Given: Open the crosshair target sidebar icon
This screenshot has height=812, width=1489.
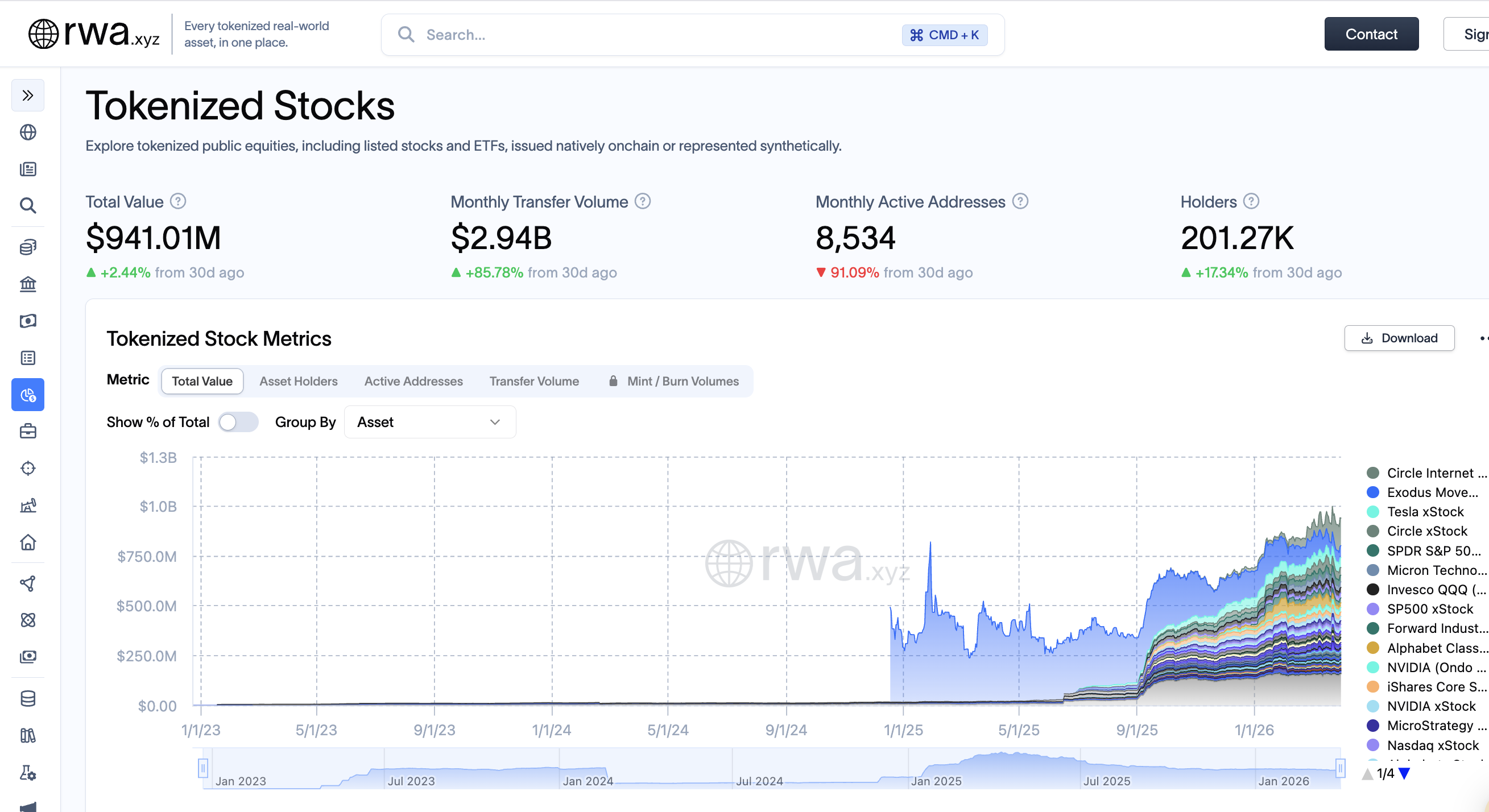Looking at the screenshot, I should click(28, 468).
